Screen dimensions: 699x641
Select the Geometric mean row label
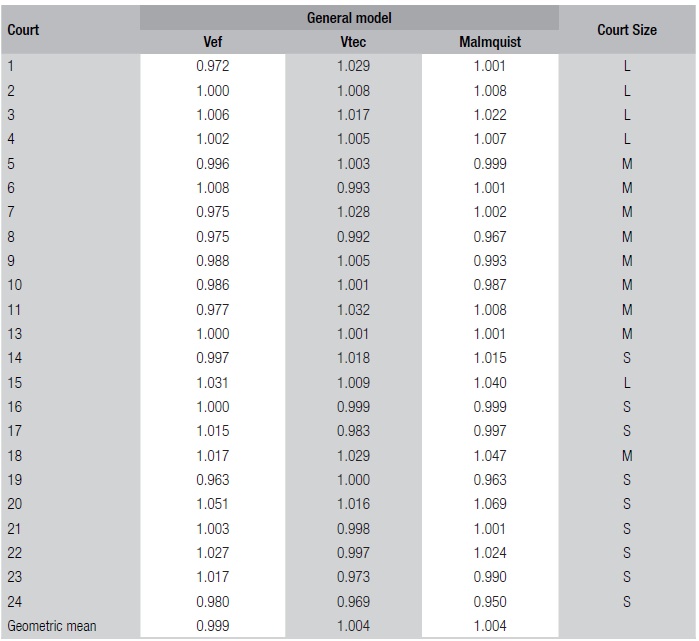(50, 626)
